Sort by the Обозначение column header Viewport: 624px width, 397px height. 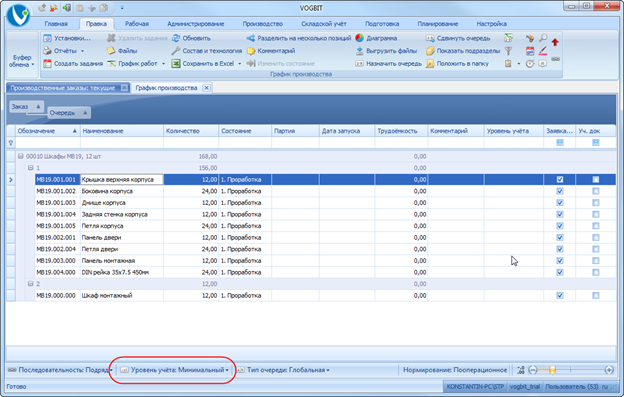[x=47, y=131]
